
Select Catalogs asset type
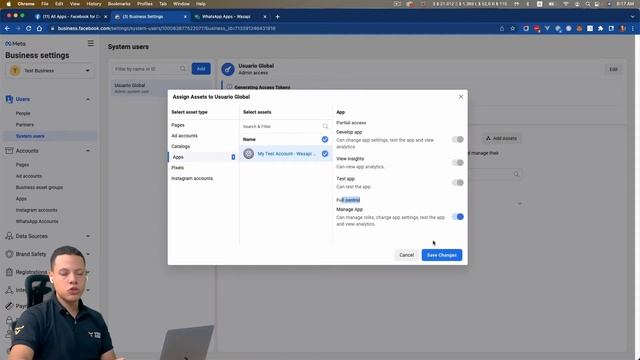click(x=181, y=147)
